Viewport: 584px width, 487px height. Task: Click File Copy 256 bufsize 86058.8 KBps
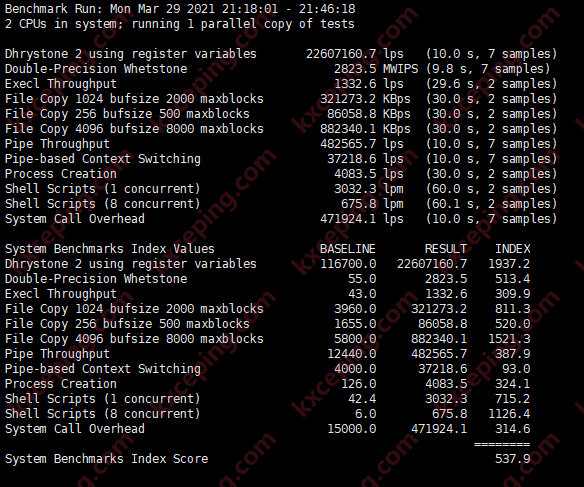(369, 114)
